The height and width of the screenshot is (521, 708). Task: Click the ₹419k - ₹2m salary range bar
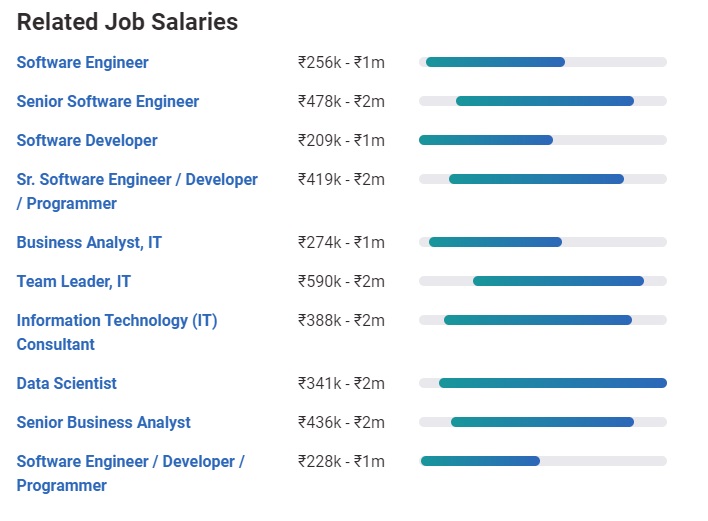[x=536, y=179]
